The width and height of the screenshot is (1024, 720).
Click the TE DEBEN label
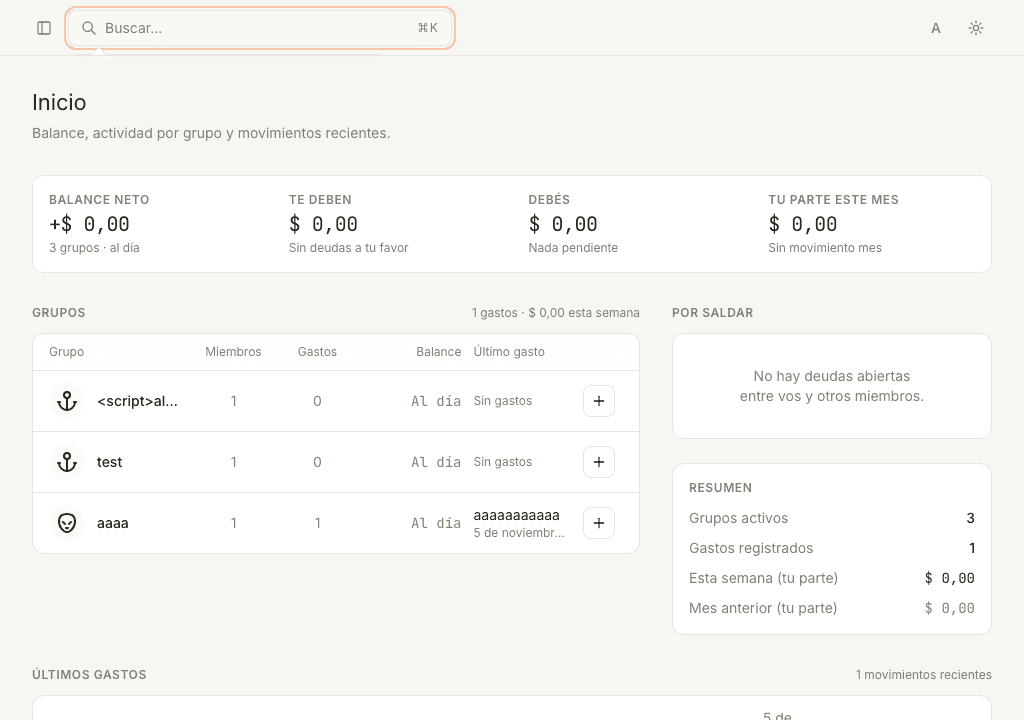point(320,199)
